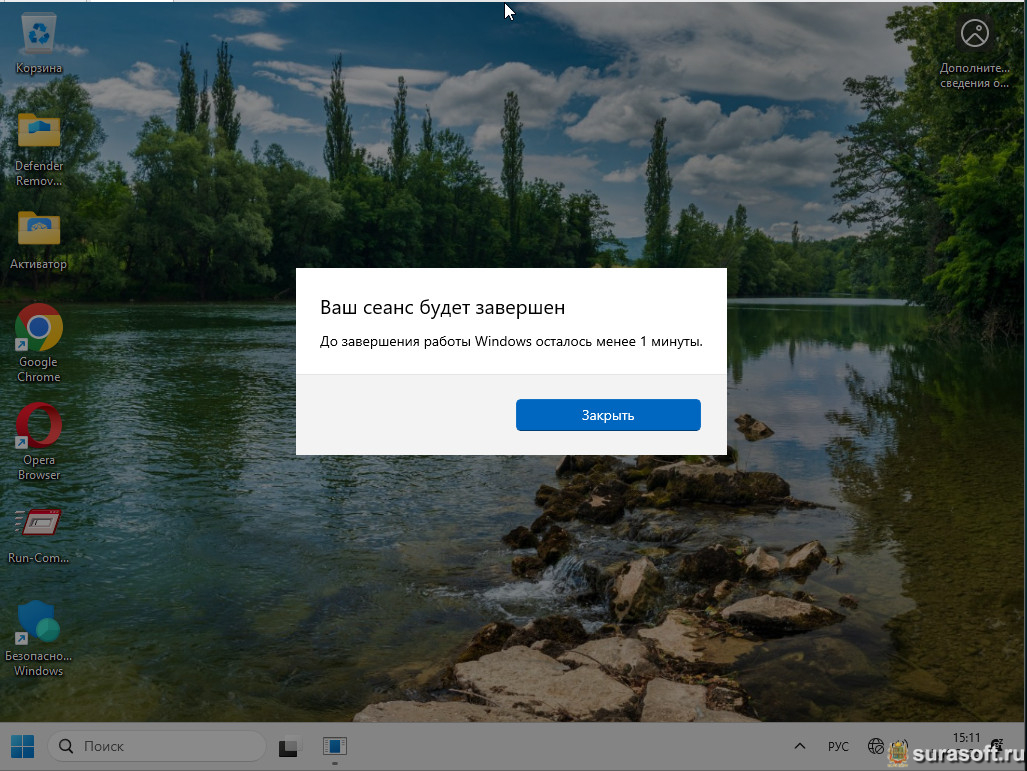Screen dimensions: 1027x771
Task: Launch Google Chrome from desktop shortcut
Action: (x=39, y=328)
